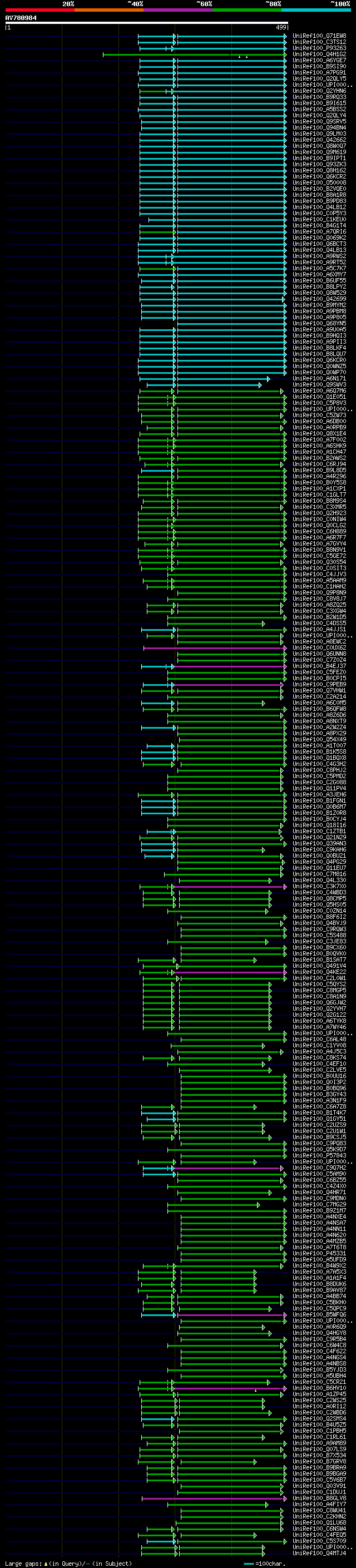
Task: Select label UniRef100_Q6KCR2
Action: pyautogui.click(x=319, y=176)
